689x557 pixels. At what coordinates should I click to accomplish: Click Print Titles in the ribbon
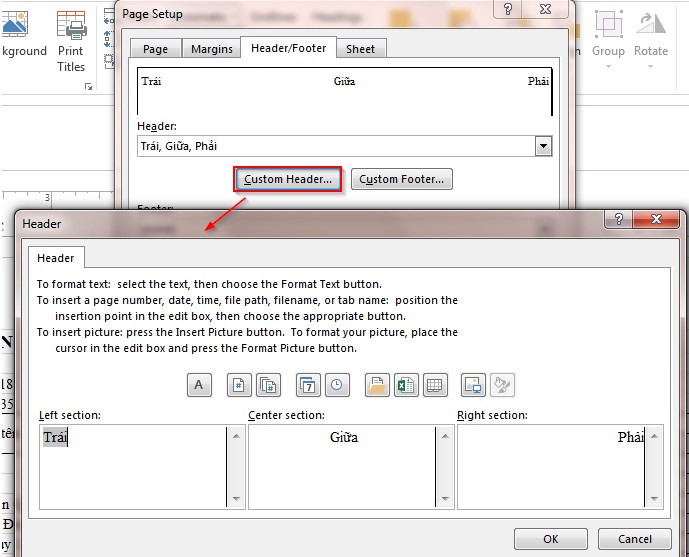[x=71, y=41]
